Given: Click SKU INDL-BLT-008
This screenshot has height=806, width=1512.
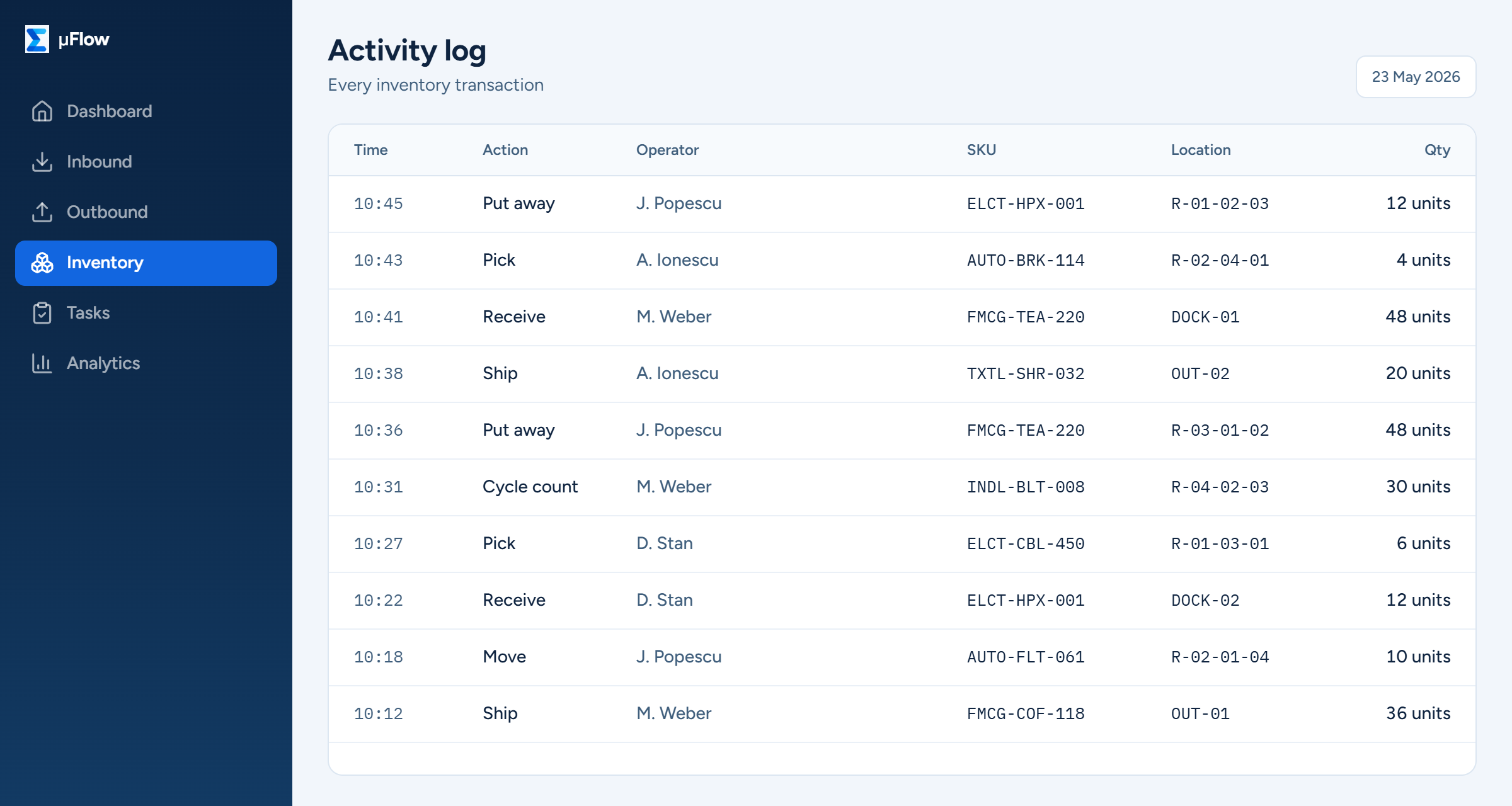Looking at the screenshot, I should (x=1026, y=487).
